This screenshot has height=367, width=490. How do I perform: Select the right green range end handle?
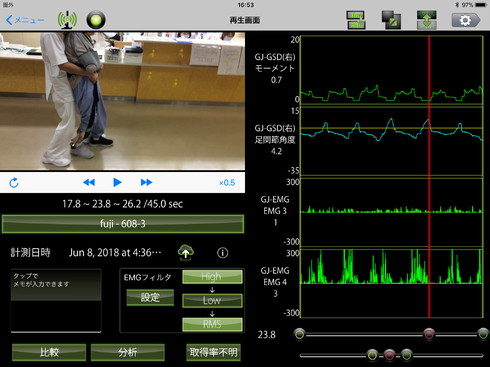click(483, 334)
